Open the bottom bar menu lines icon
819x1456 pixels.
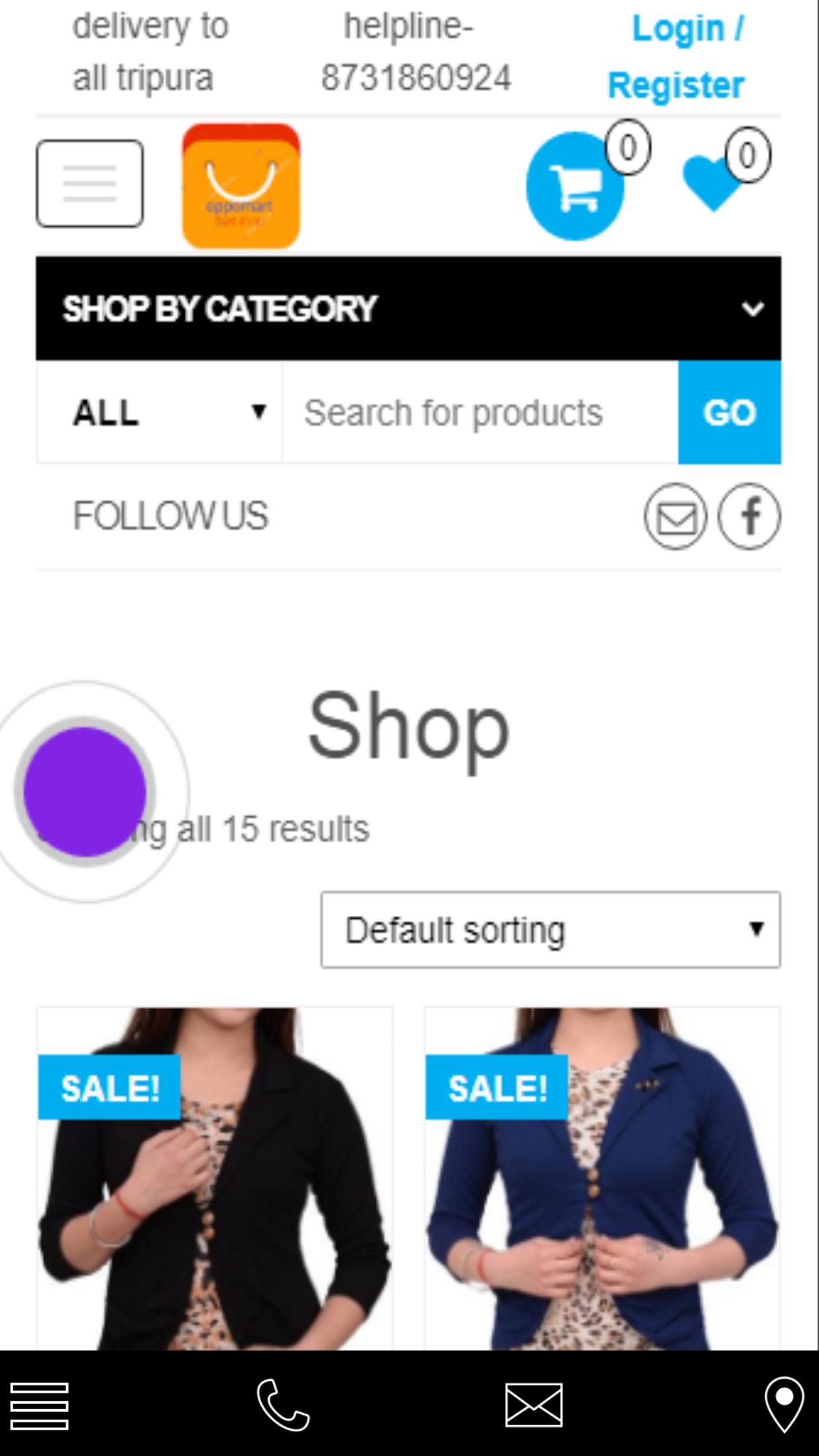click(40, 1406)
